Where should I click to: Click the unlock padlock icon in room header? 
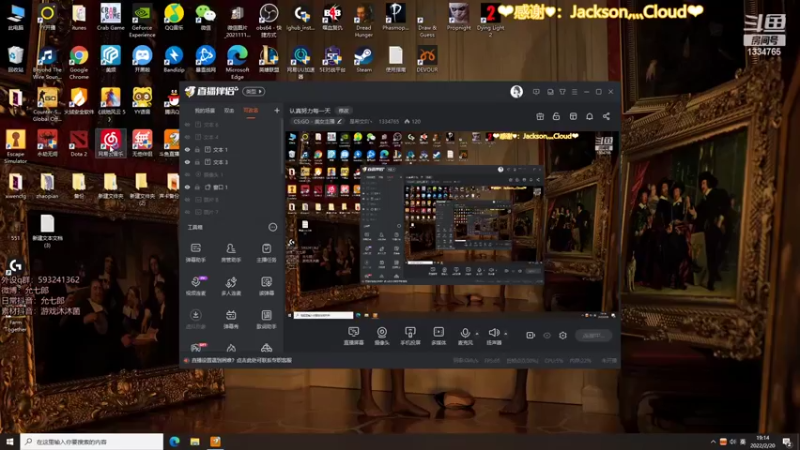click(556, 116)
